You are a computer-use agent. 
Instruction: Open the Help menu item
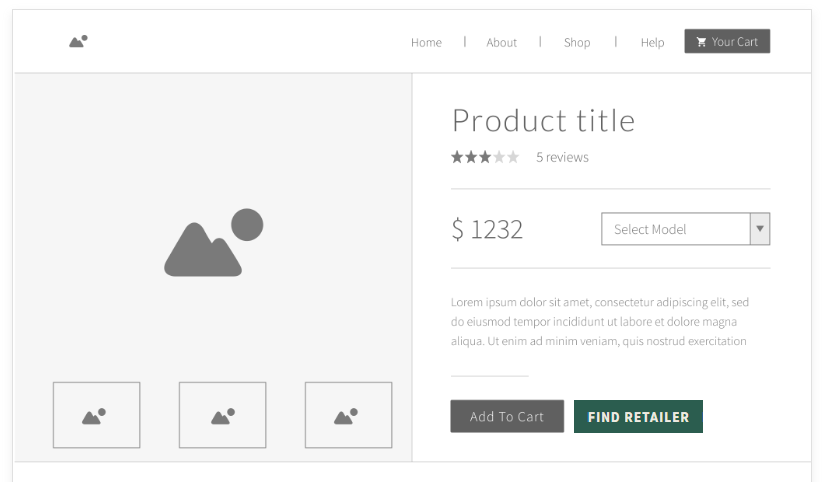click(652, 42)
